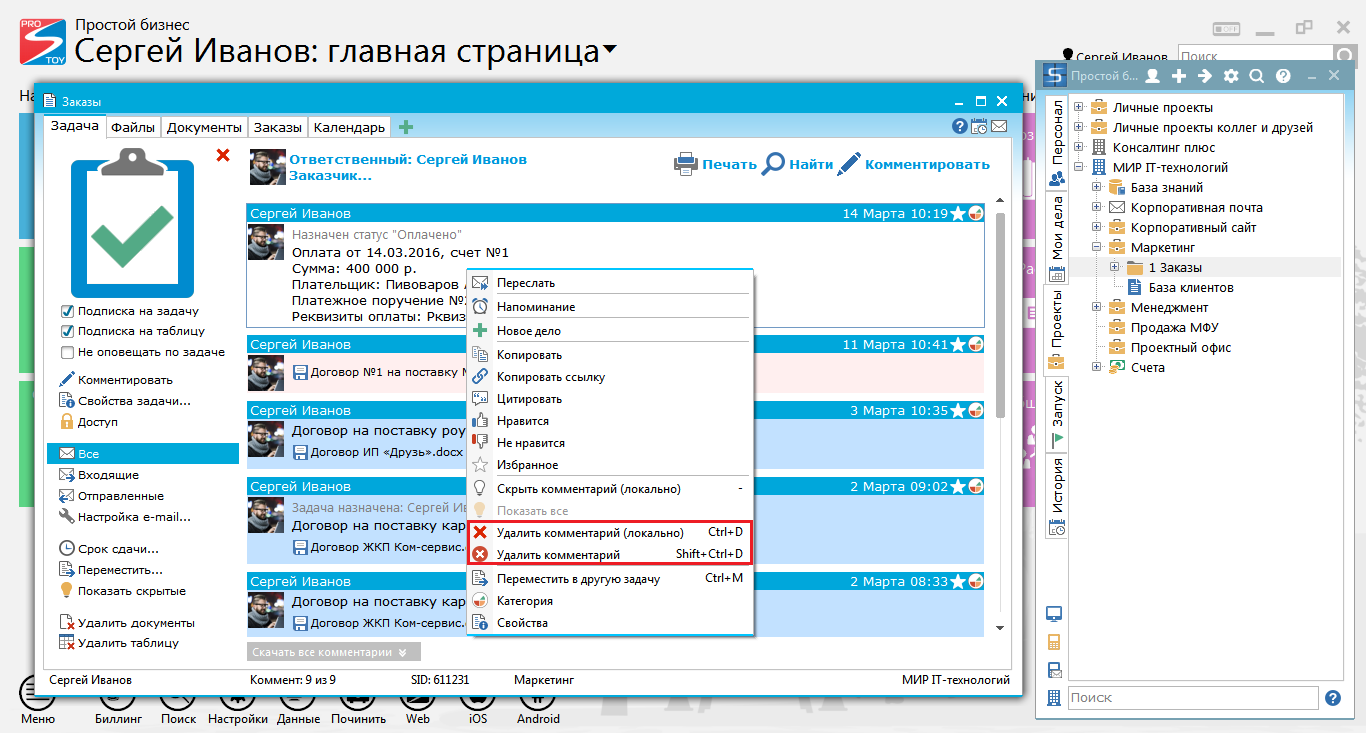Open История vertical tab
The height and width of the screenshot is (733, 1366).
click(1057, 496)
